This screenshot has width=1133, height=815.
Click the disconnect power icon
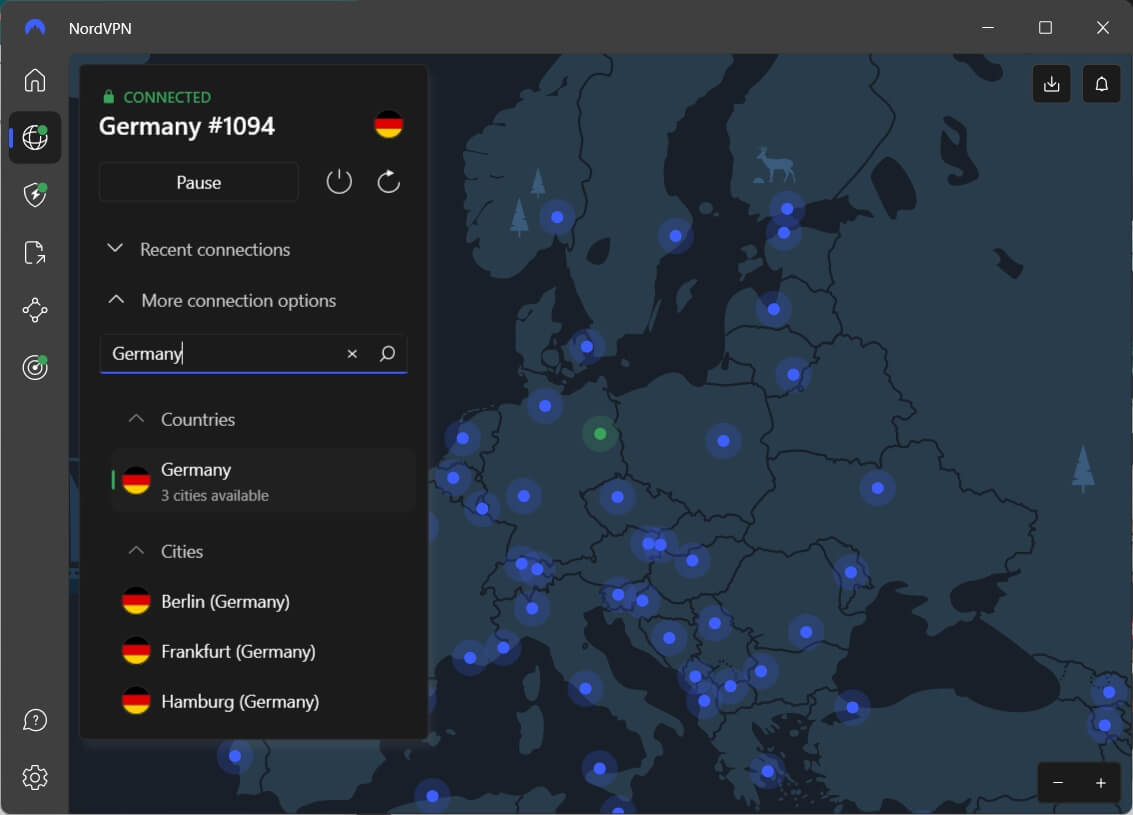tap(339, 181)
